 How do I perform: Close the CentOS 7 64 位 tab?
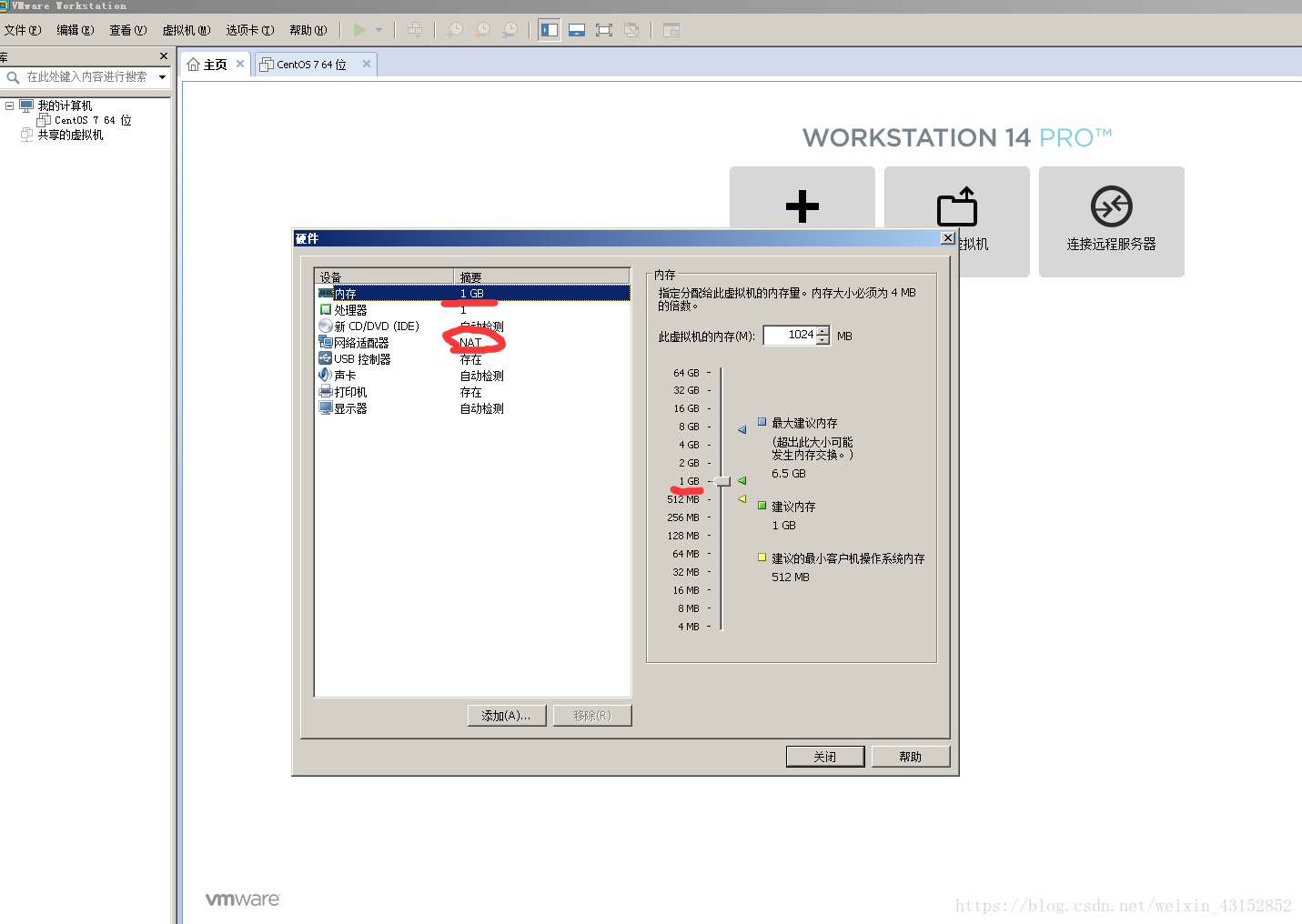[x=367, y=64]
